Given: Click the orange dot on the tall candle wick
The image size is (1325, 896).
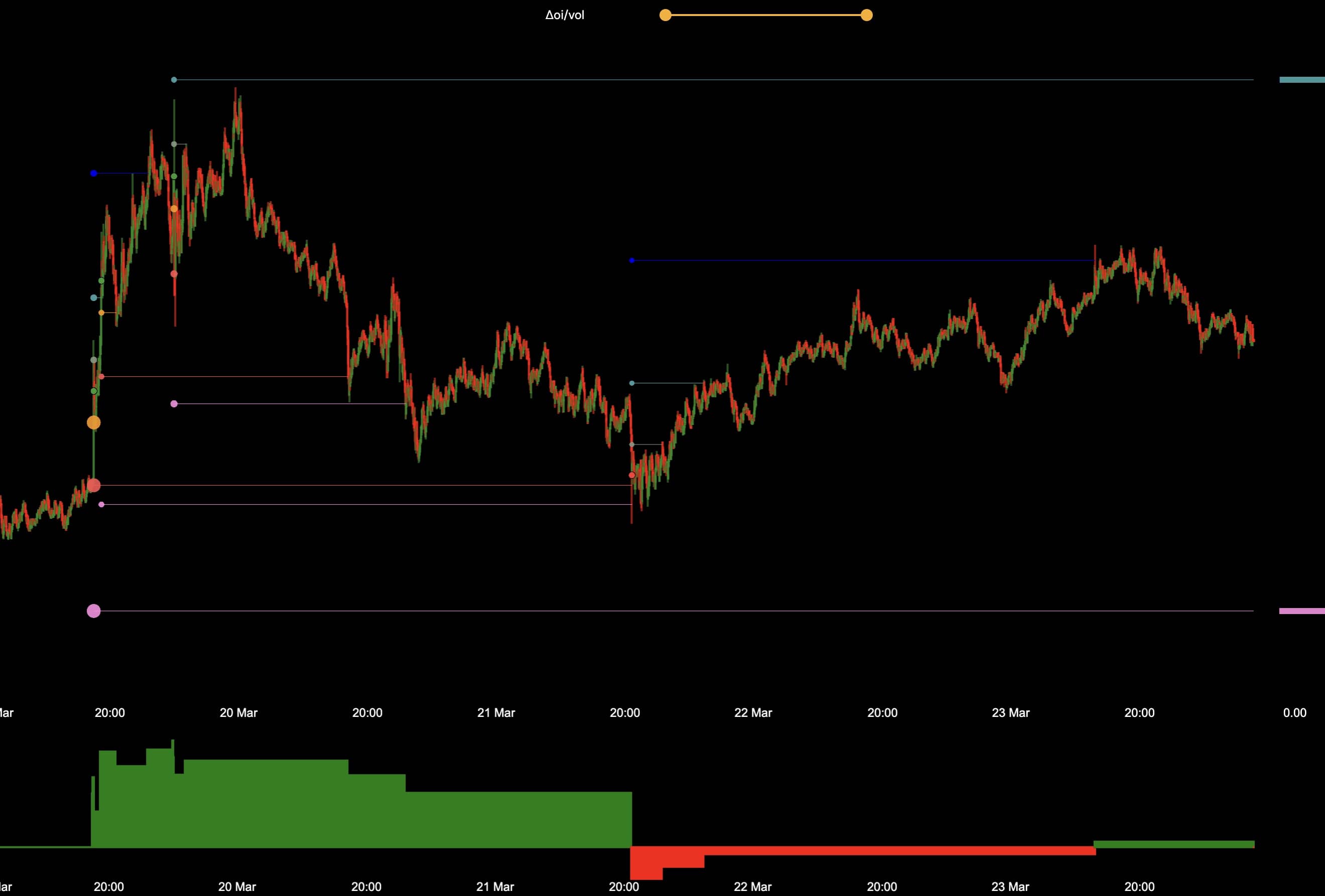Looking at the screenshot, I should (174, 209).
